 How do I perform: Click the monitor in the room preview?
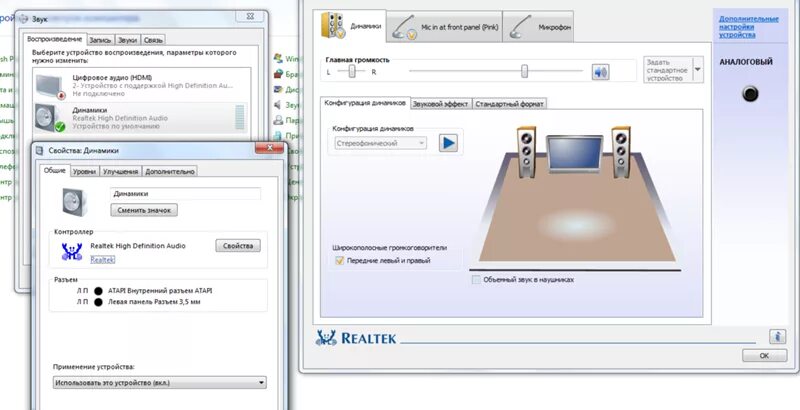574,155
